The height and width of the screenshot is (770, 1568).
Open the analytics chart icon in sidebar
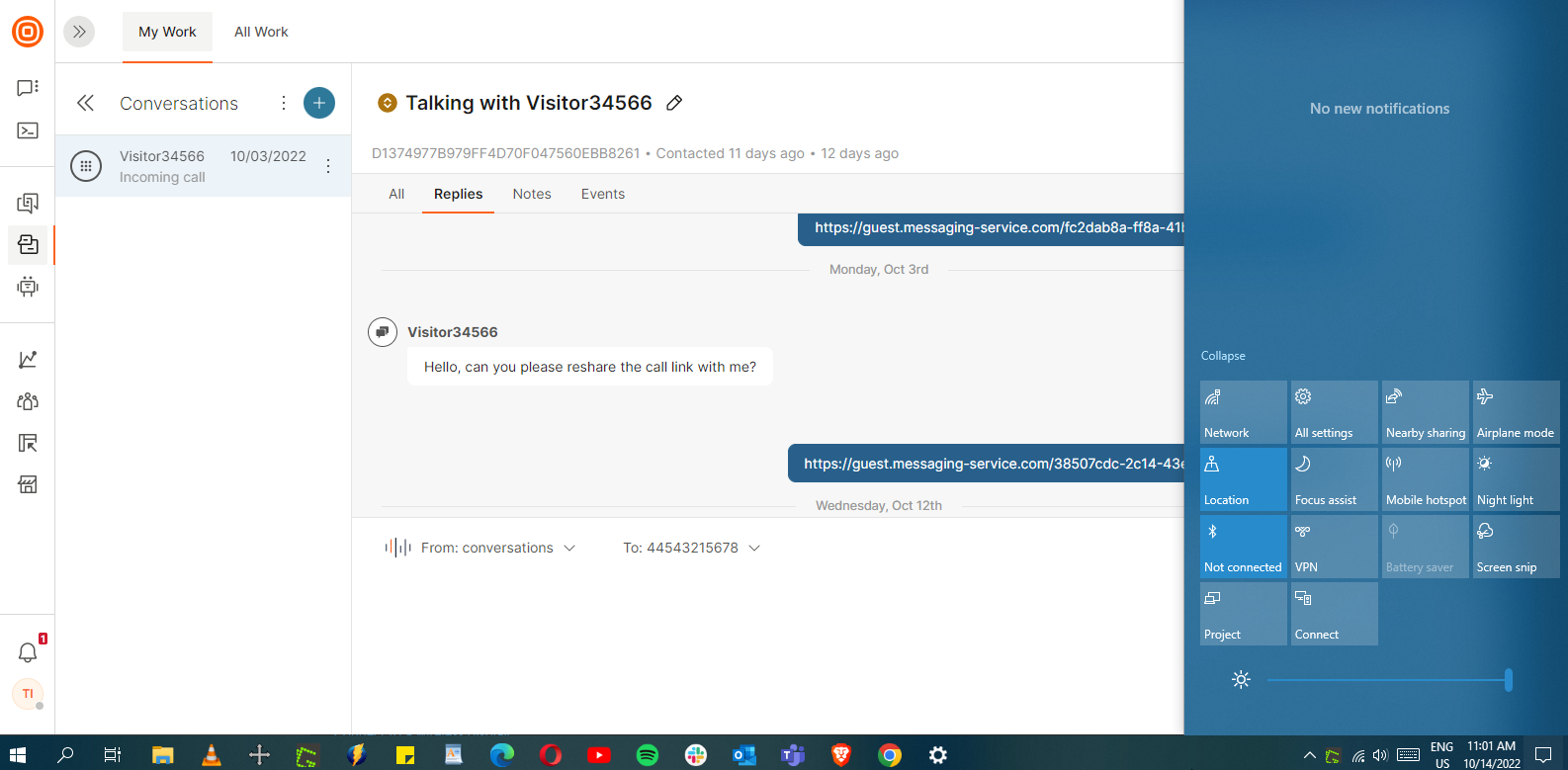point(28,360)
